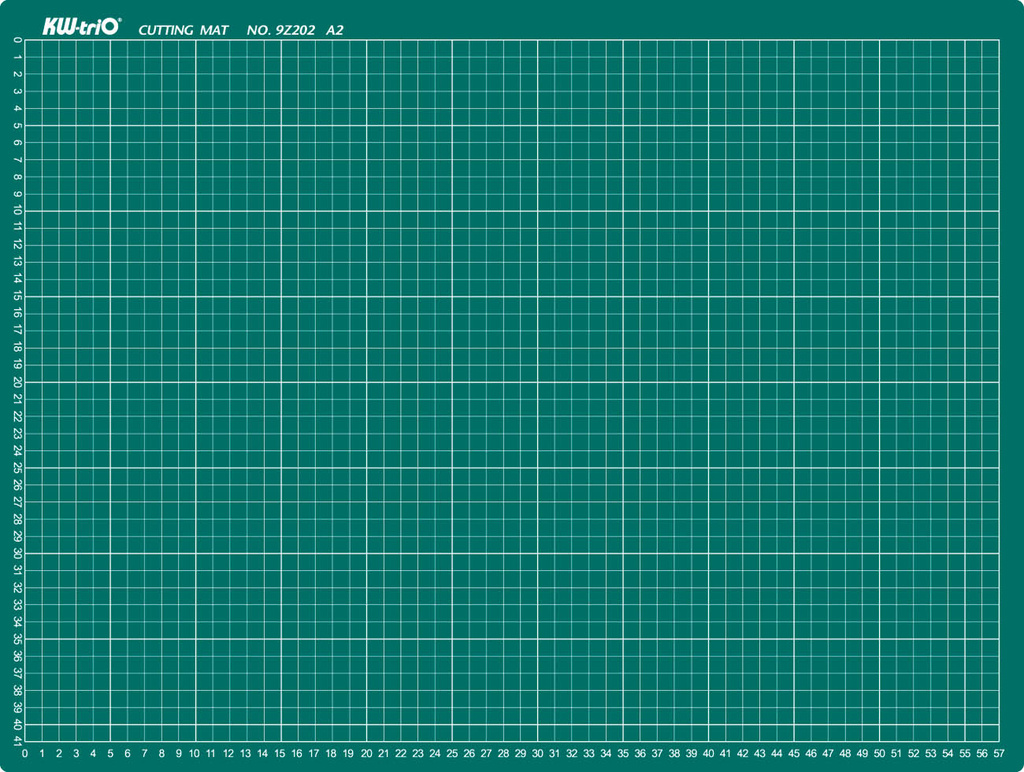Choose the 5 label on the horizontal ruler
The width and height of the screenshot is (1024, 772).
coord(110,753)
